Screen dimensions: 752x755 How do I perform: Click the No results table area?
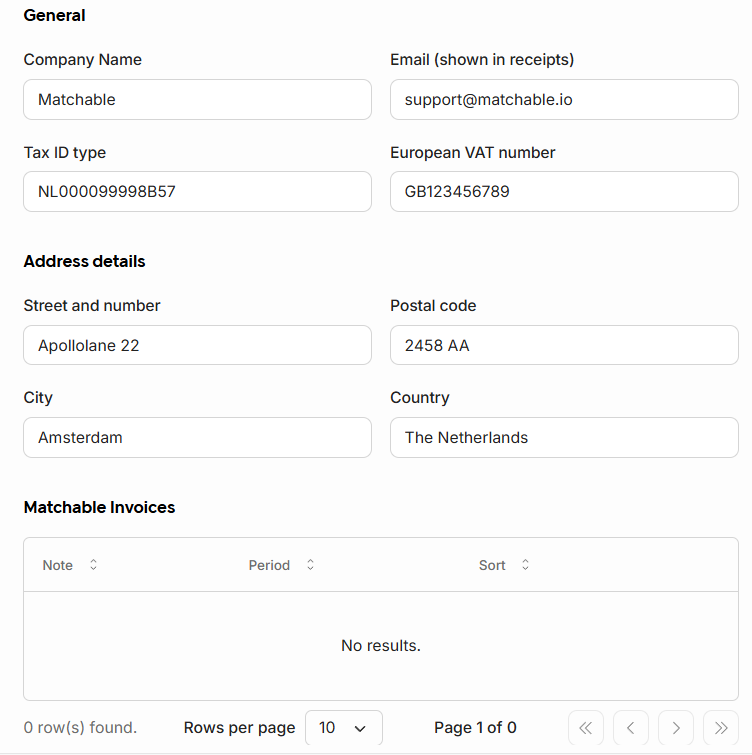(381, 646)
